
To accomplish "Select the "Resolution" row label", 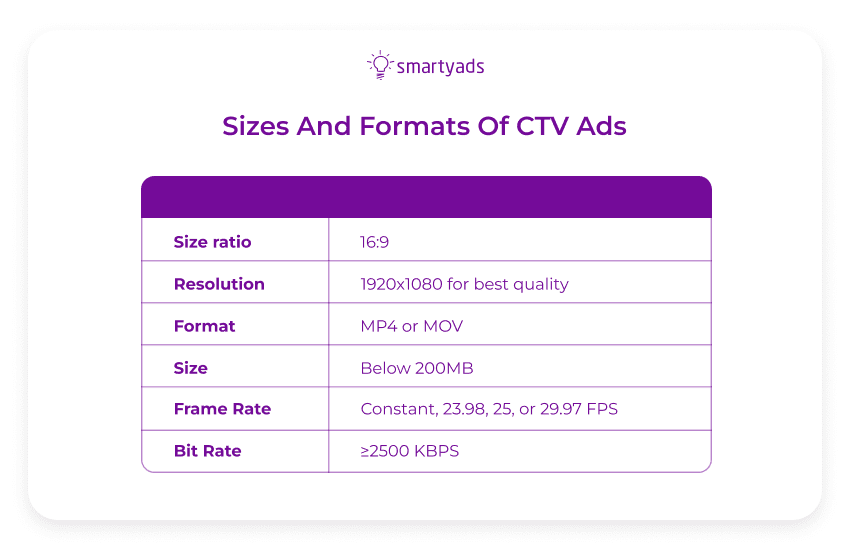I will point(219,284).
